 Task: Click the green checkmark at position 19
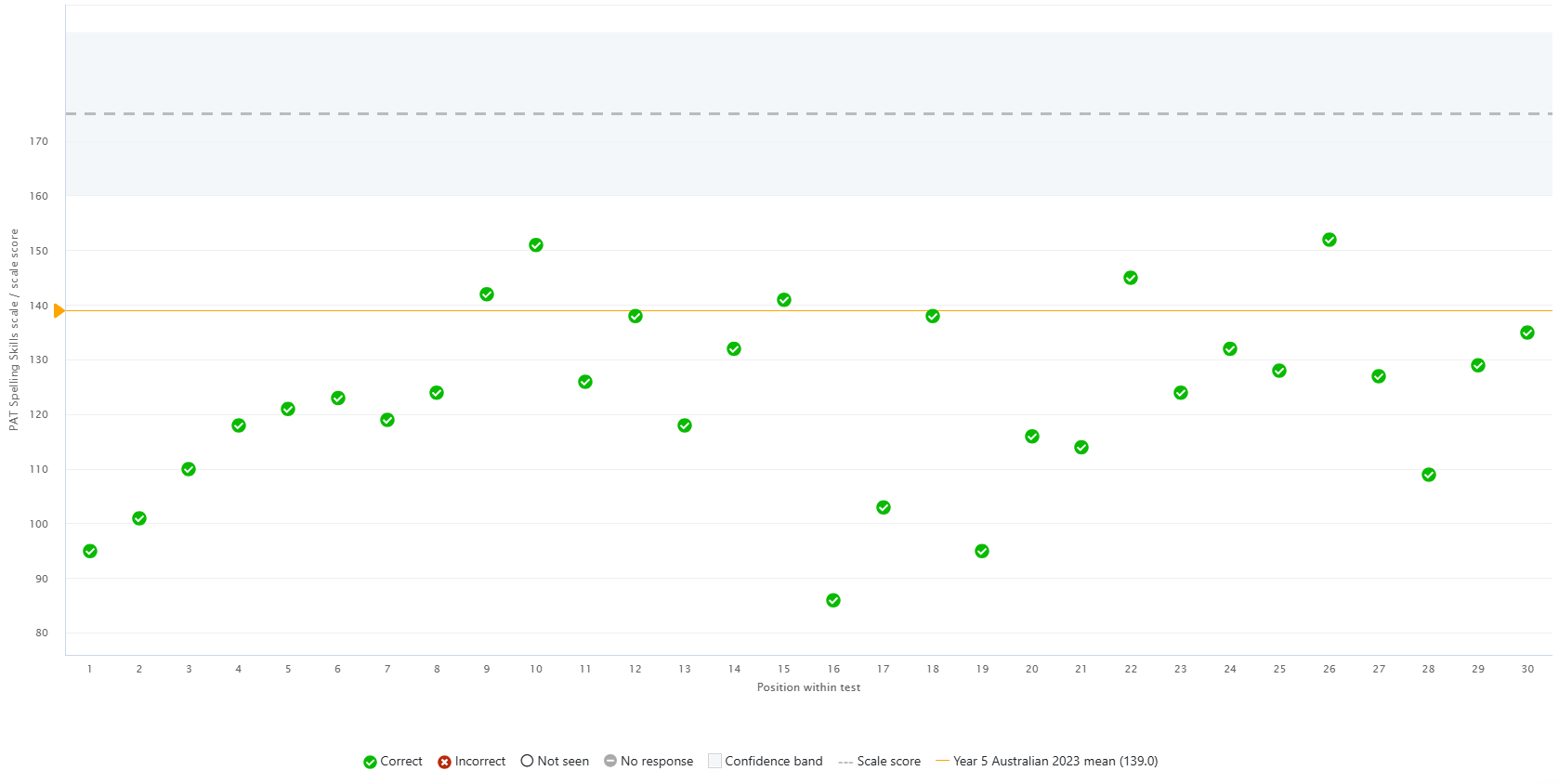[x=982, y=552]
